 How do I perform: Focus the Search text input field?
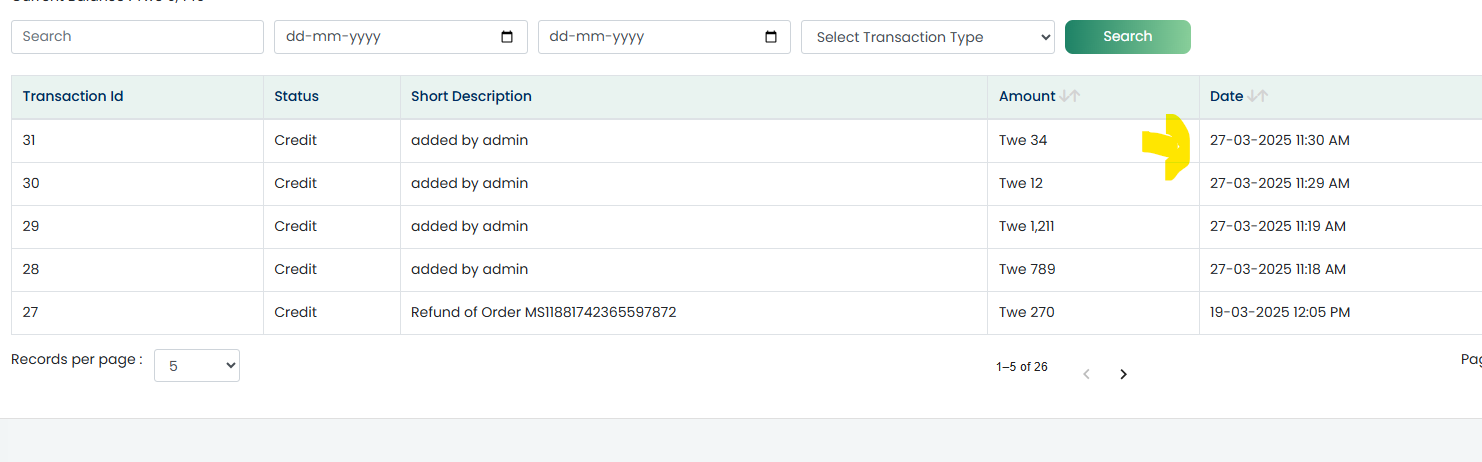pyautogui.click(x=137, y=37)
